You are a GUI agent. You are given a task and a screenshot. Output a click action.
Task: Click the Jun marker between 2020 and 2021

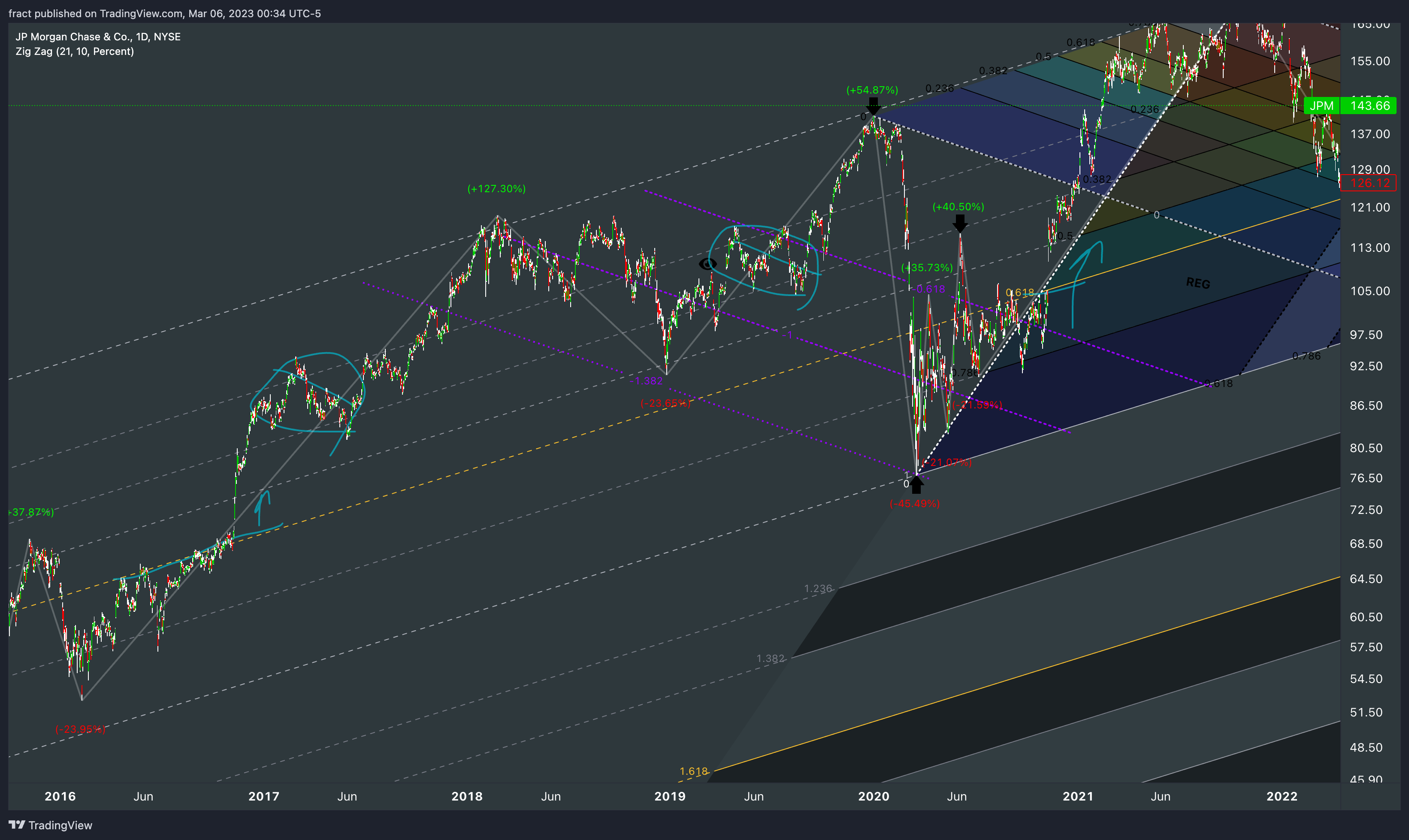coord(957,796)
